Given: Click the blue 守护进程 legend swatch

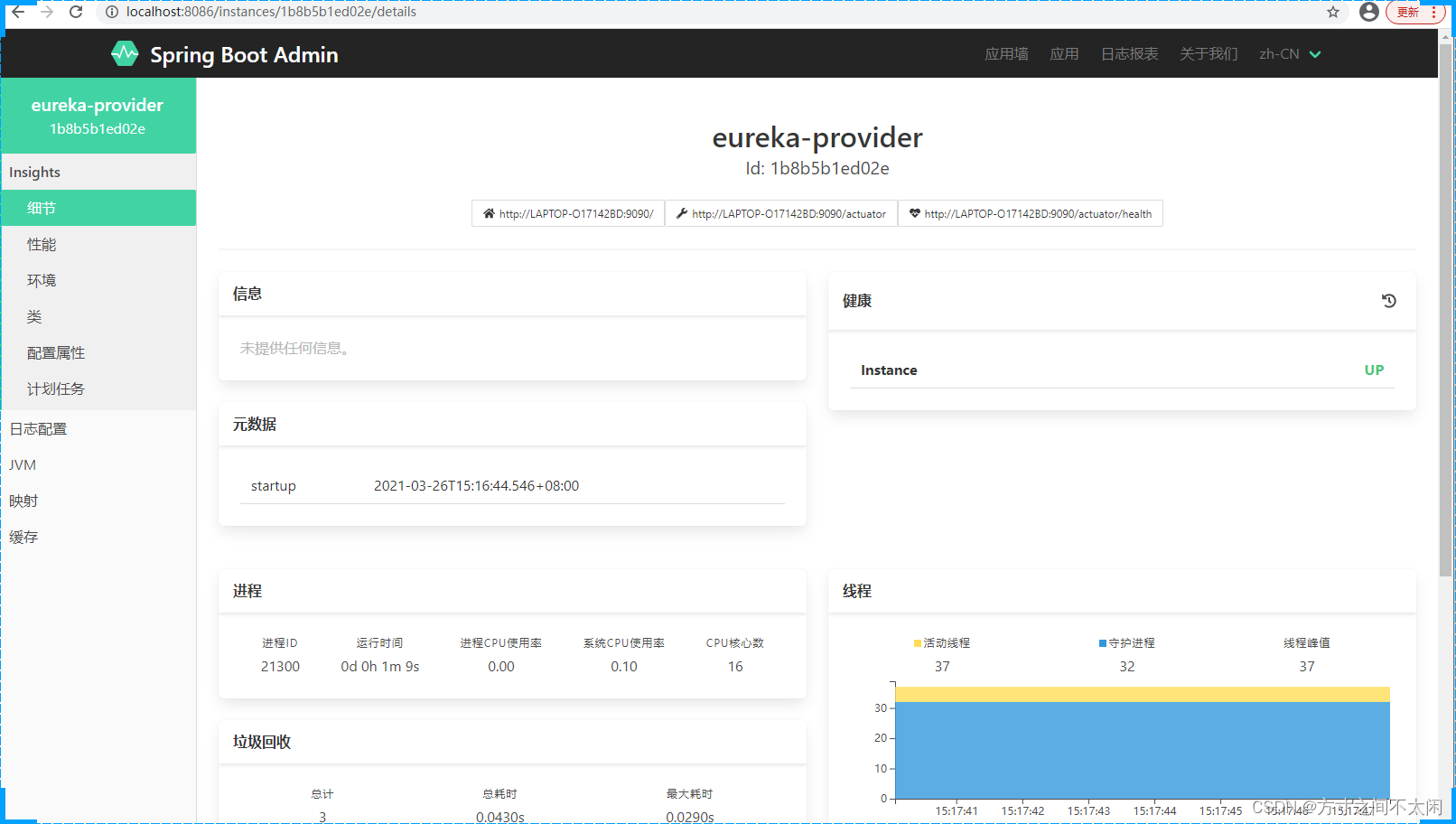Looking at the screenshot, I should point(1103,643).
